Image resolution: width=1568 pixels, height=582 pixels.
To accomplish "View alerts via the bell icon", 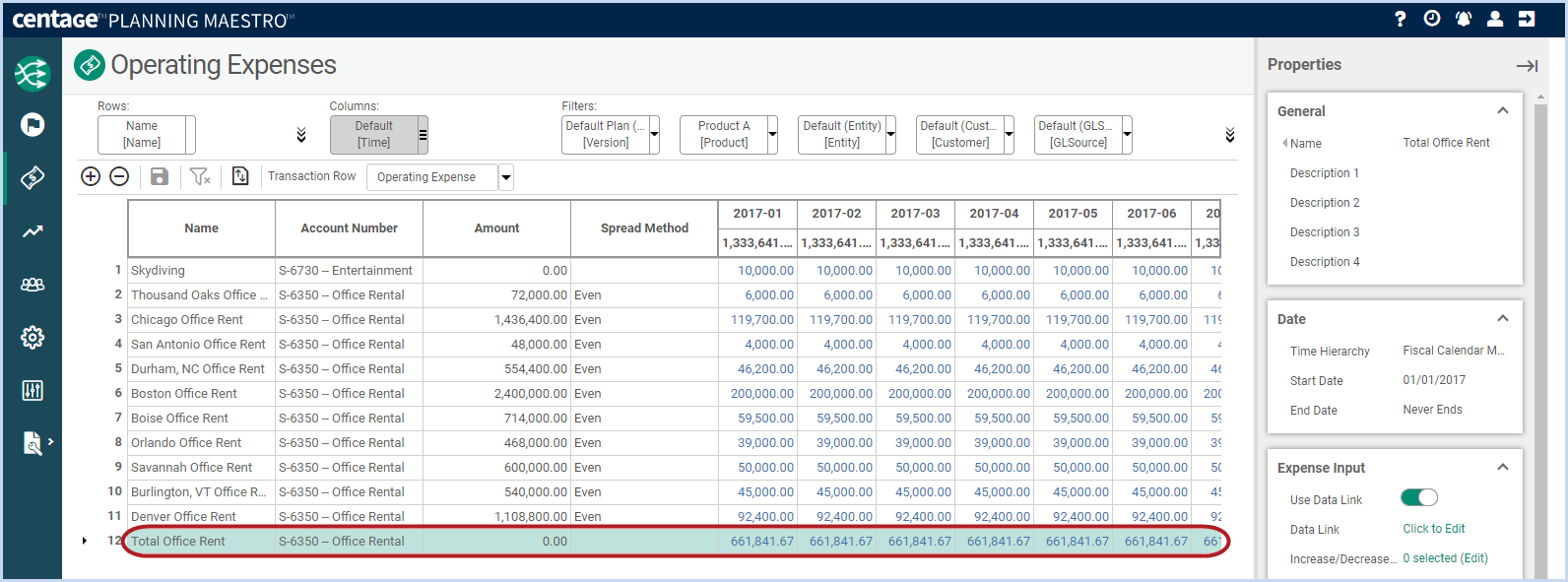I will pos(1464,19).
